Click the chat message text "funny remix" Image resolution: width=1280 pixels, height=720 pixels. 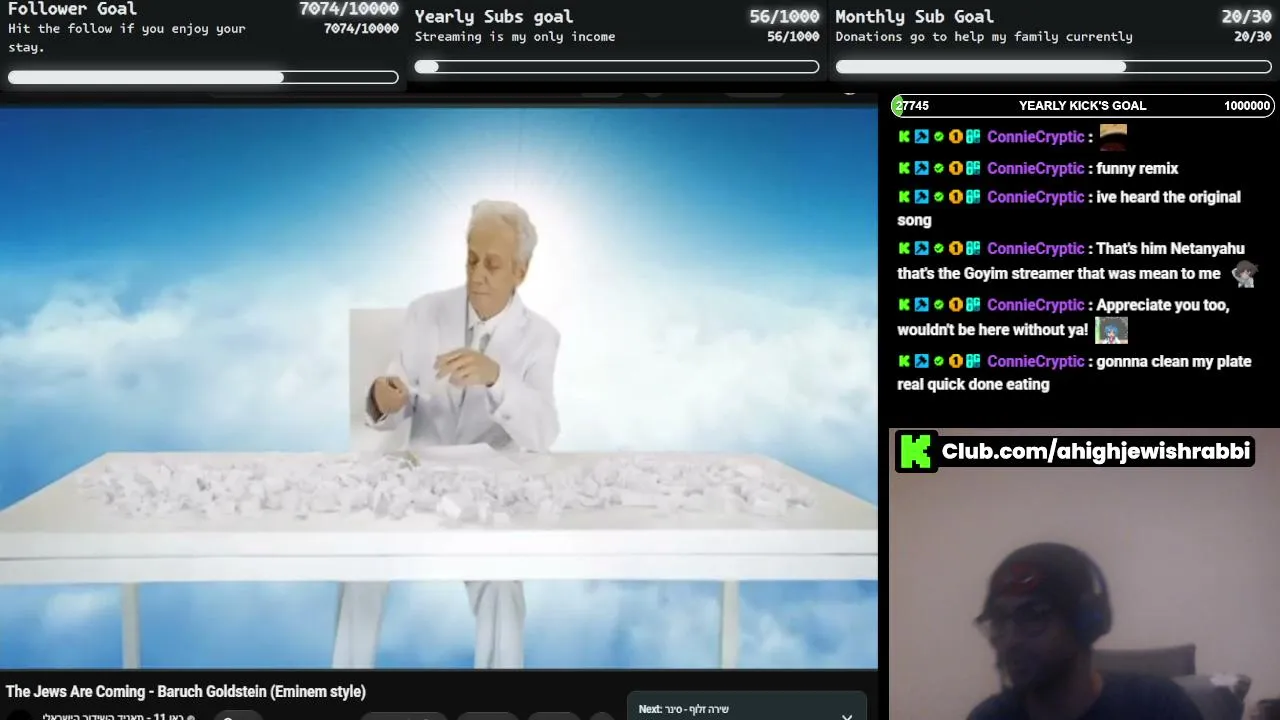[1137, 169]
